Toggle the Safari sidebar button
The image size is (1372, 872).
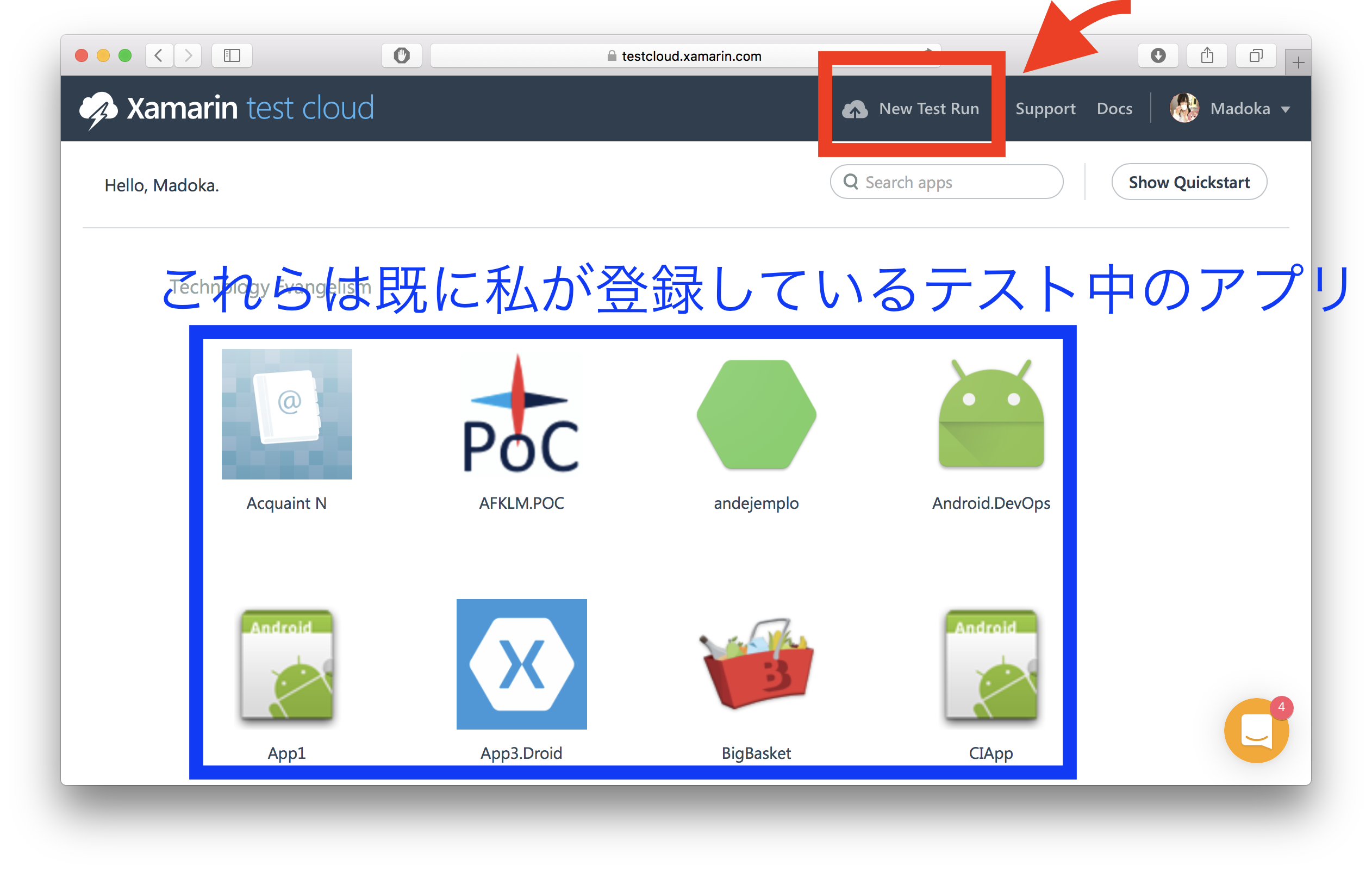click(232, 55)
